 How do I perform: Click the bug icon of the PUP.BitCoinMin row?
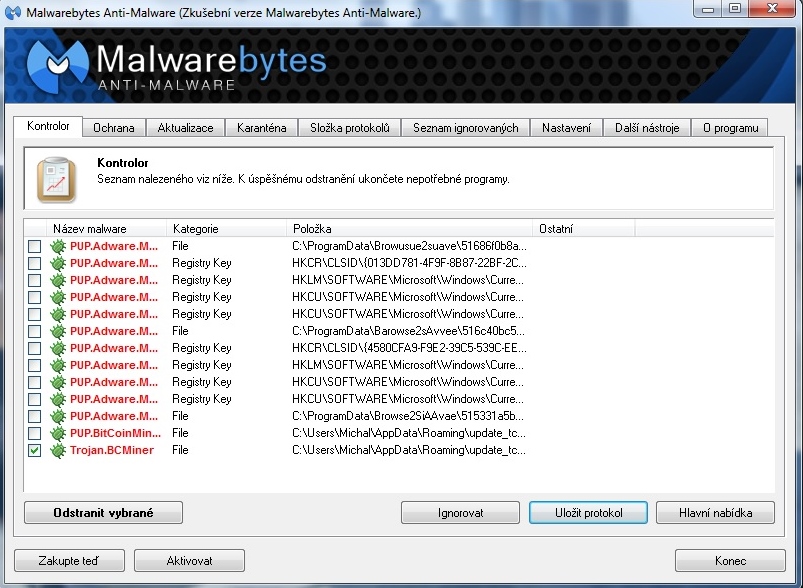tap(58, 433)
